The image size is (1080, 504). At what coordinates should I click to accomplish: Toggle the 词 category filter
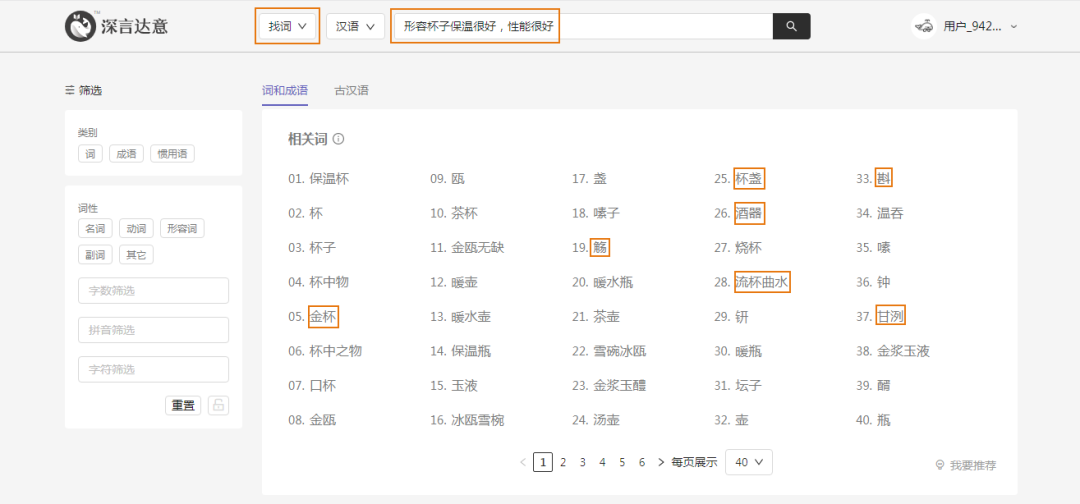coord(90,154)
